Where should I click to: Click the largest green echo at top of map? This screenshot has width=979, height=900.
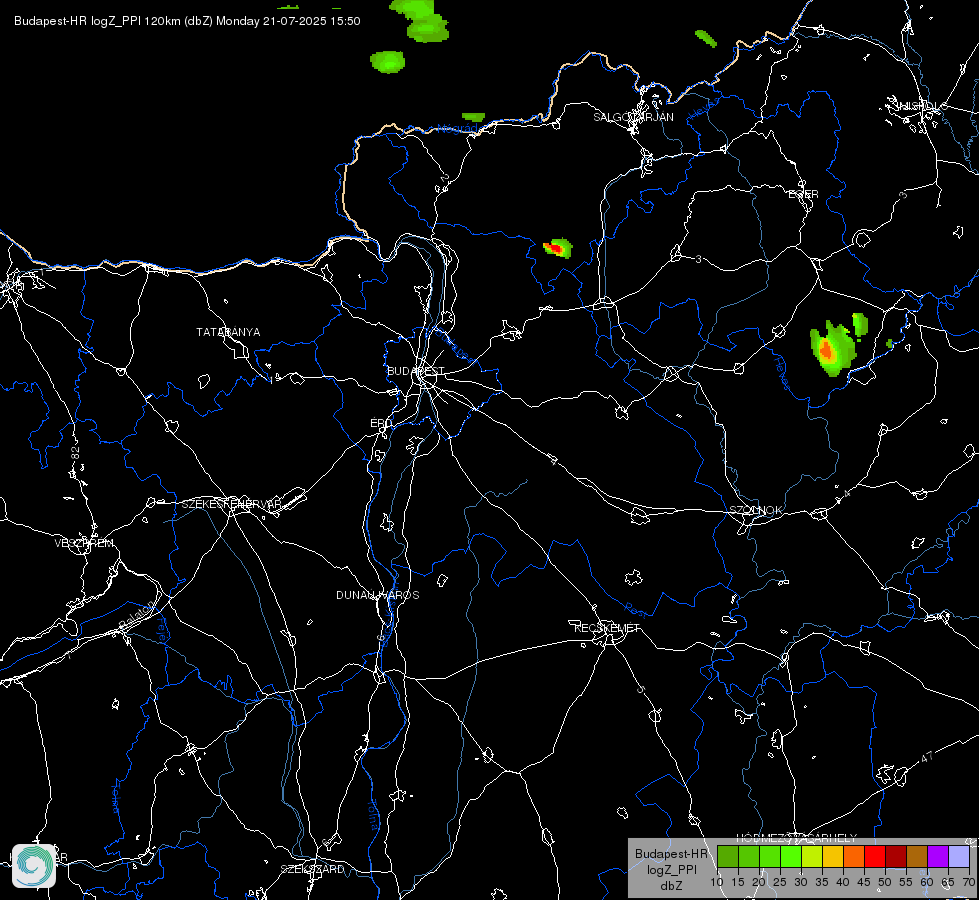pos(423,21)
